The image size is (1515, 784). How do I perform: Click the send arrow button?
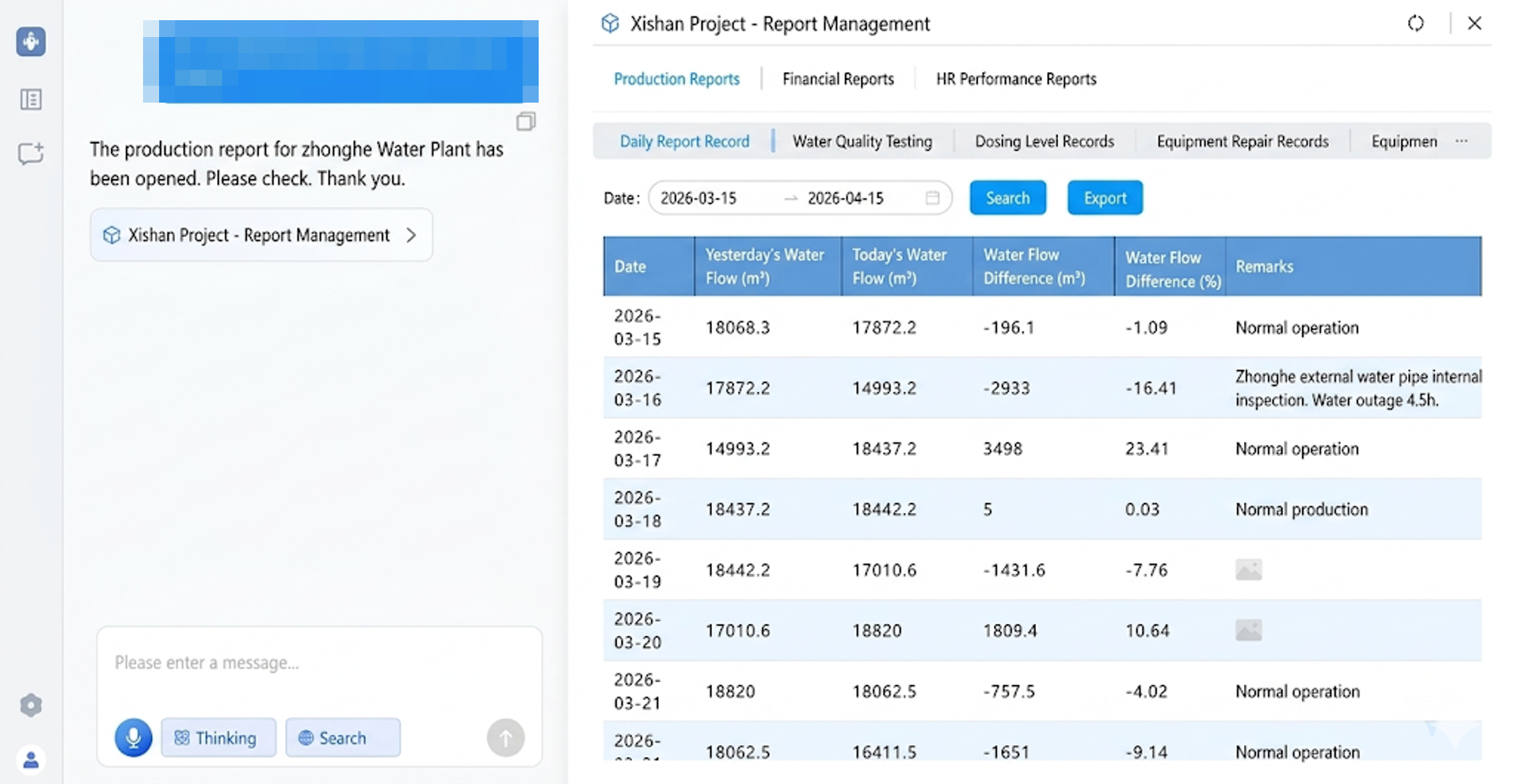pos(506,738)
